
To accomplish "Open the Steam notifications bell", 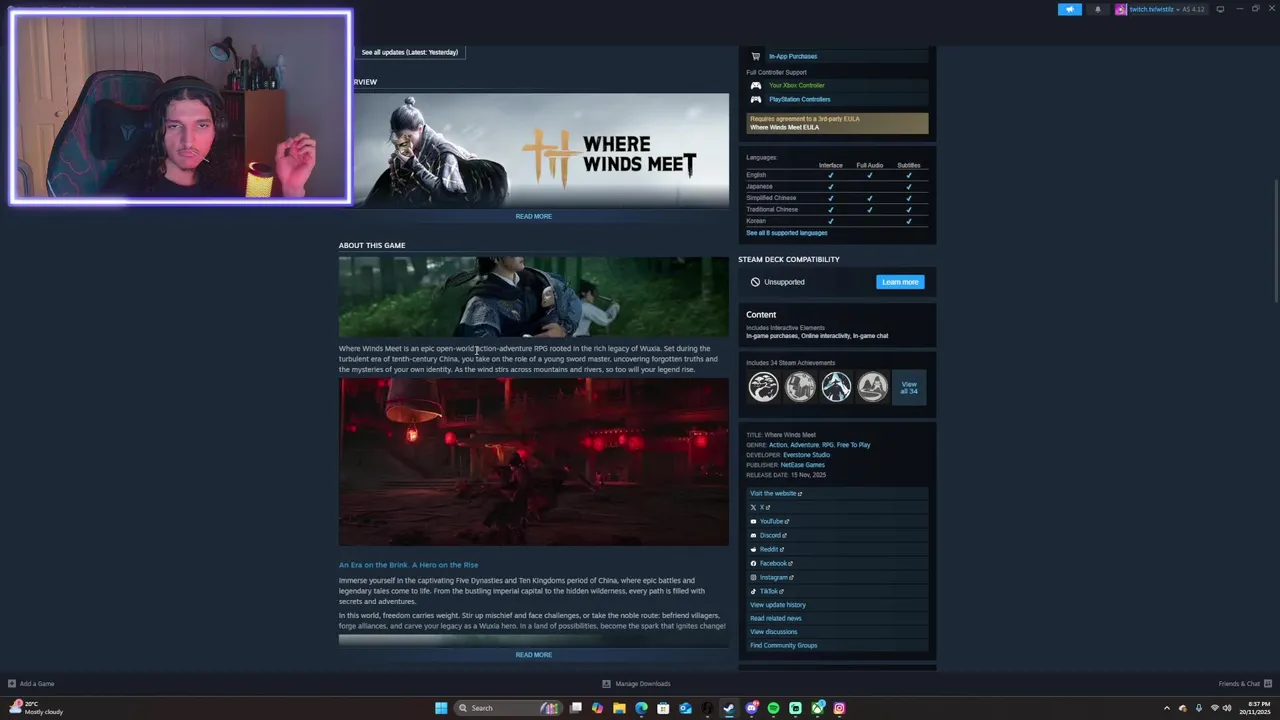I will click(x=1097, y=9).
